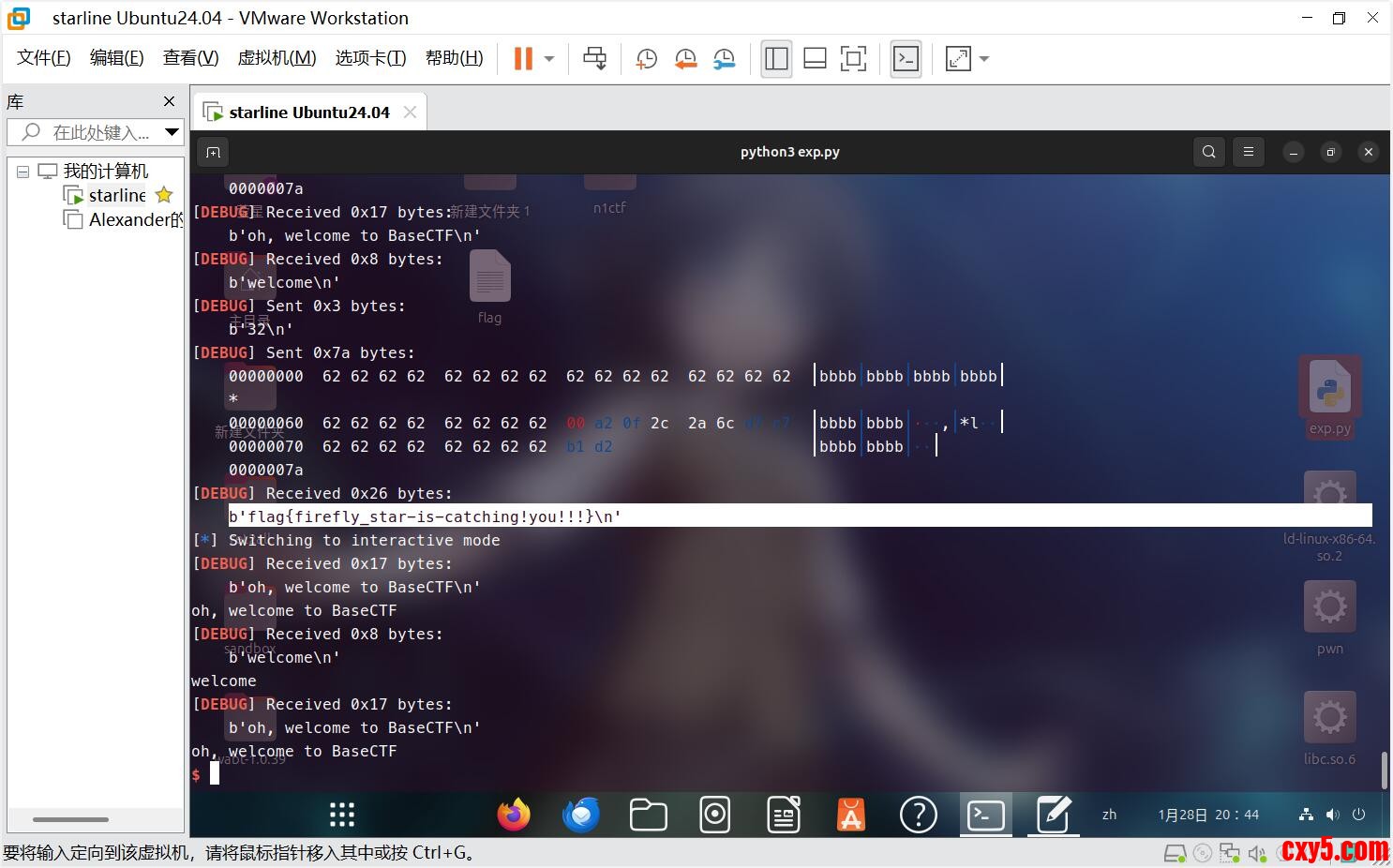Open the terminal hamburger menu button
This screenshot has width=1393, height=868.
coord(1248,152)
